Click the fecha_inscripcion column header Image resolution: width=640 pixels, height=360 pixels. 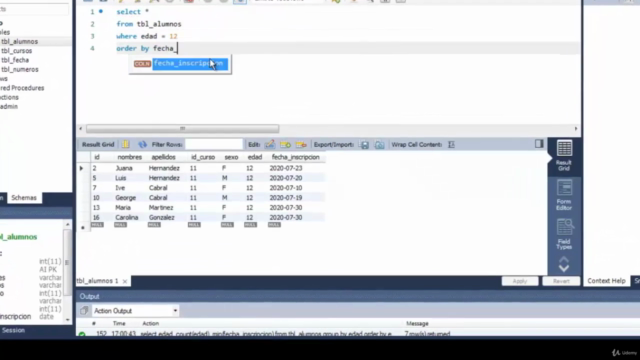(x=296, y=157)
